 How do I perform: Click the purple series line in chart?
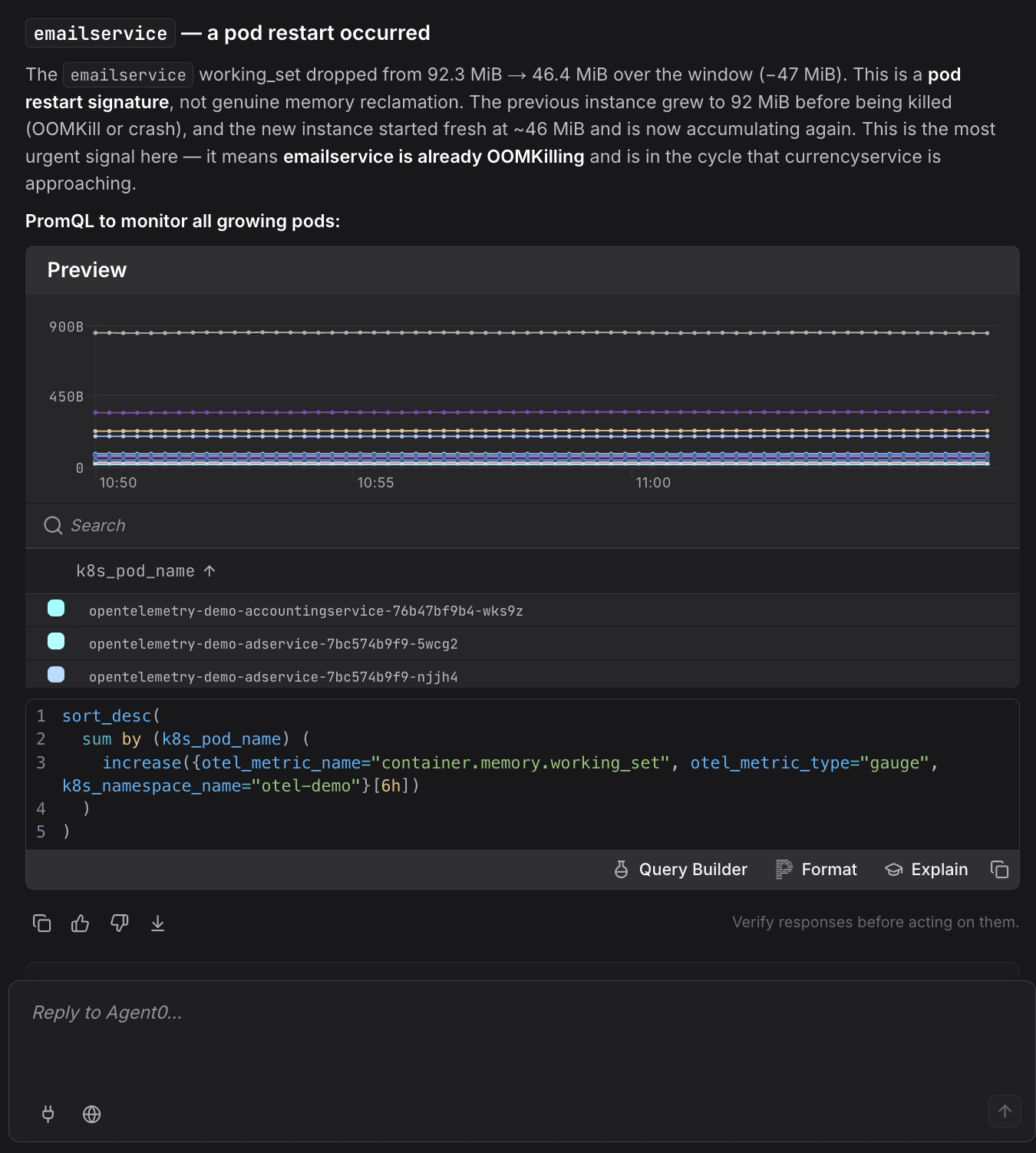(541, 412)
